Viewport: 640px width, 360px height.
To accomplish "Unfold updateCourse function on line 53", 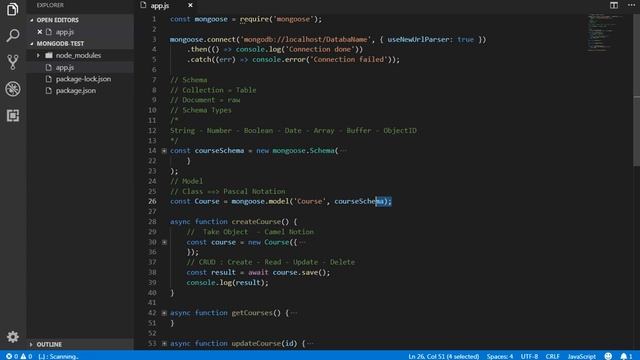I will click(164, 343).
